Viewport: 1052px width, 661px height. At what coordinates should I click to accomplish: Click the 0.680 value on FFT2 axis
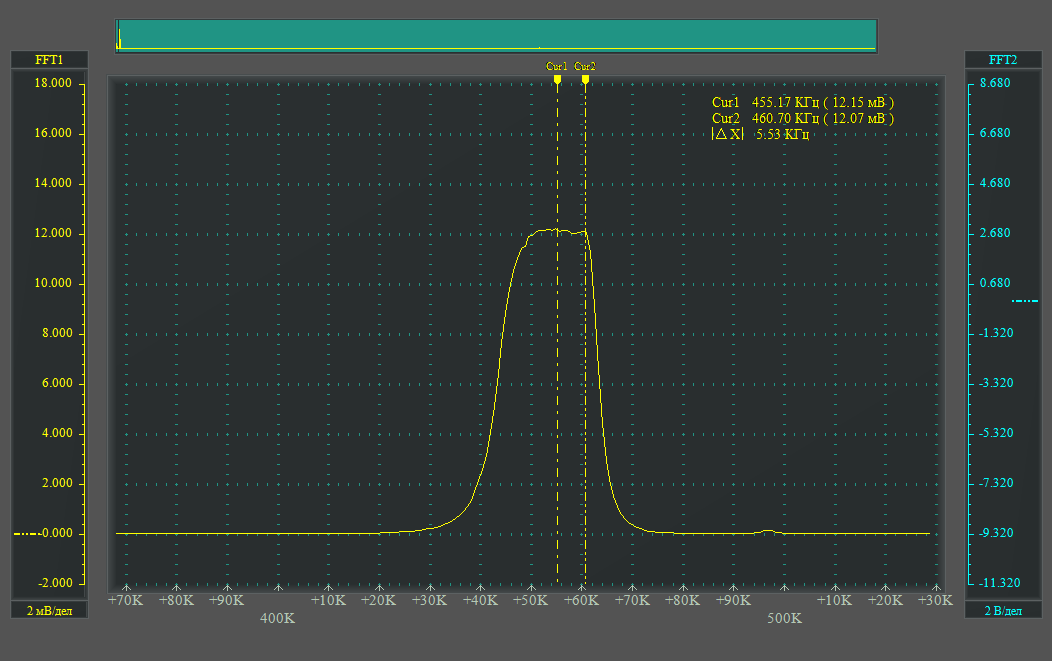[x=995, y=283]
